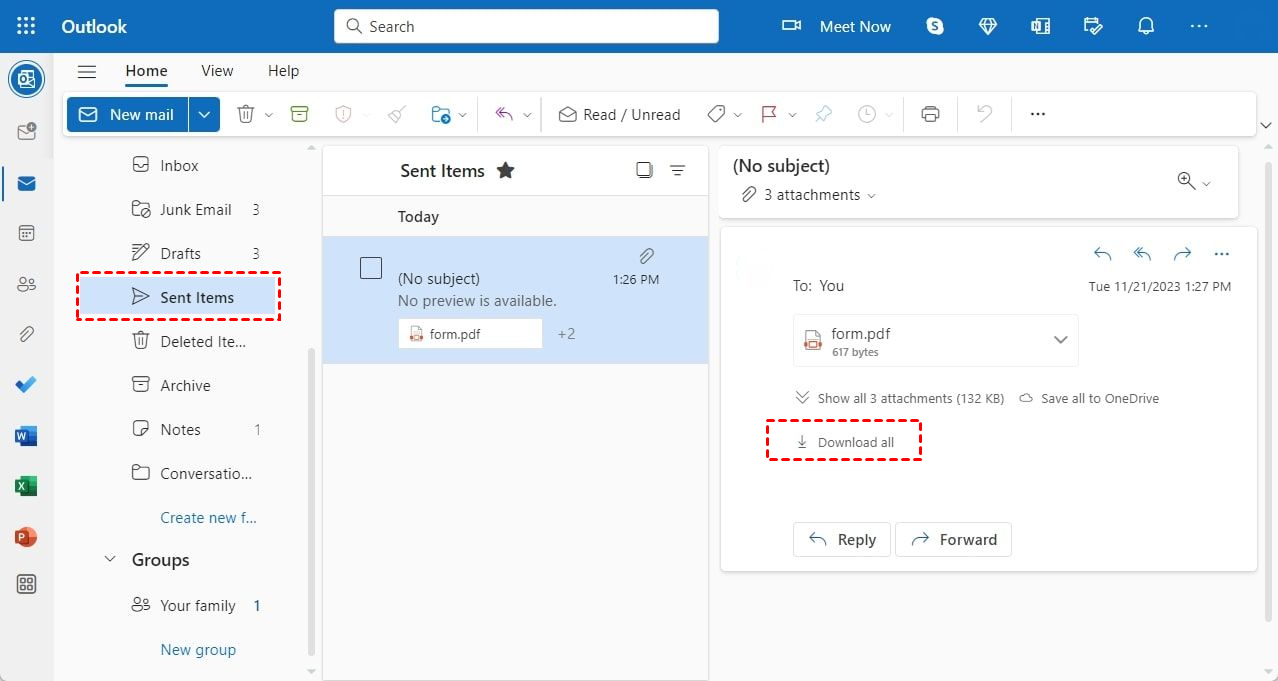Collapse the Groups section
The height and width of the screenshot is (681, 1278).
click(110, 560)
